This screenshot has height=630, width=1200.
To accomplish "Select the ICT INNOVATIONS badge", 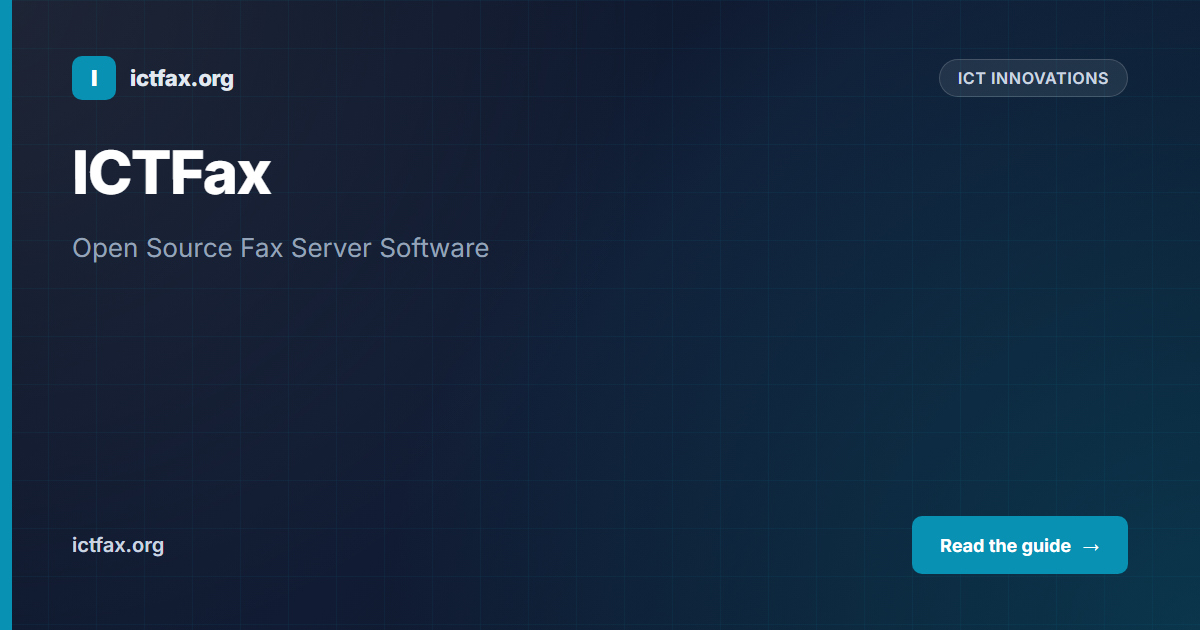I will (x=1033, y=78).
